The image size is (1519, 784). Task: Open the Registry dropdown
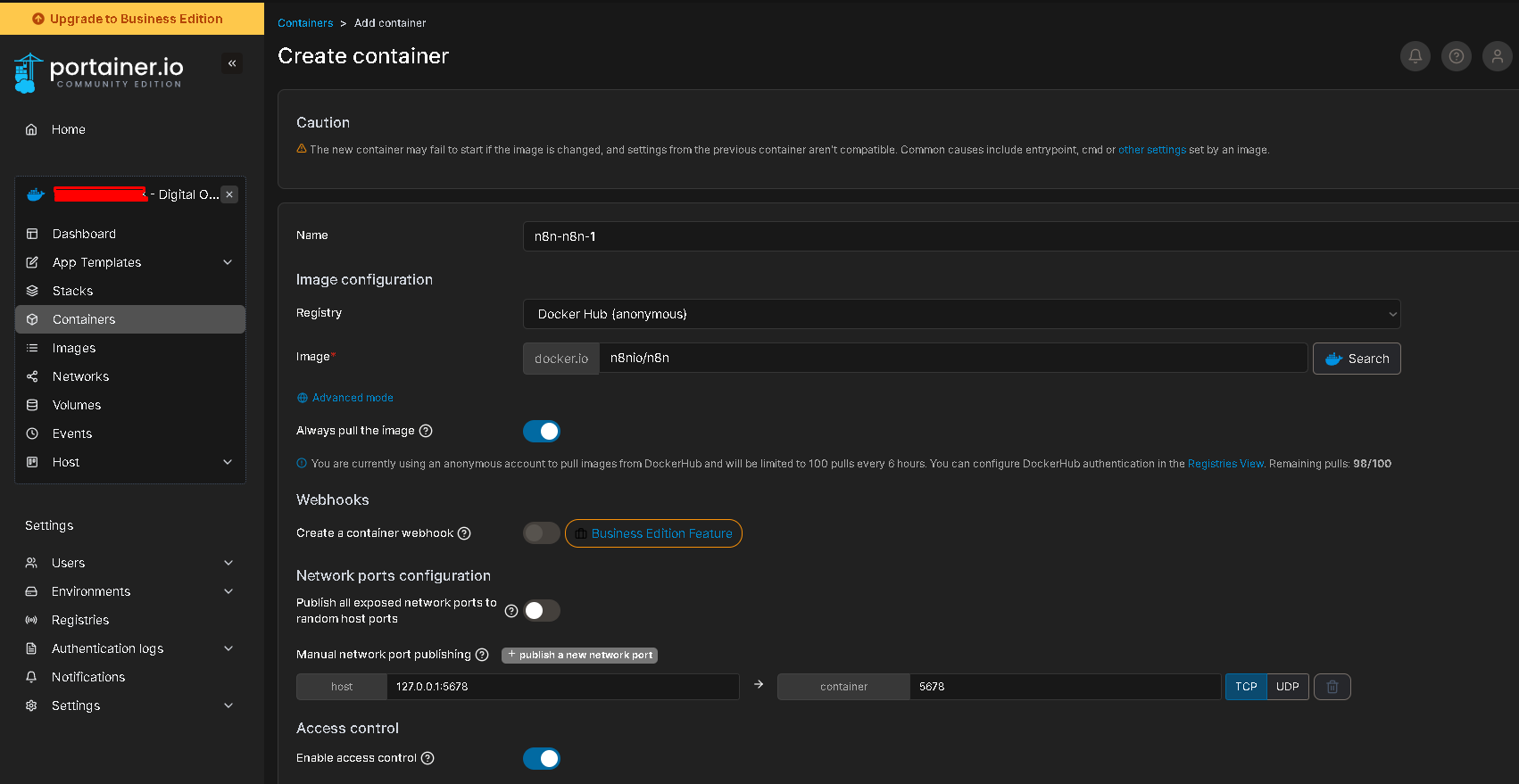point(961,314)
